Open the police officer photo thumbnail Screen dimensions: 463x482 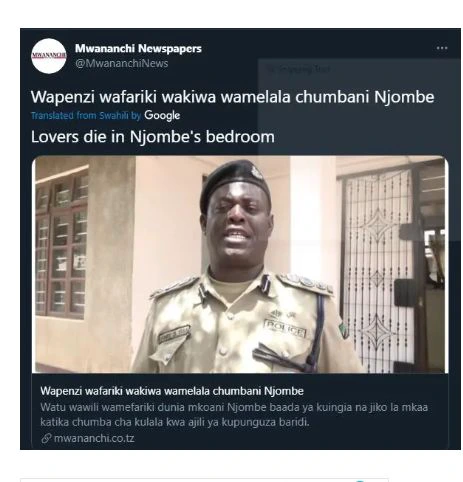240,264
